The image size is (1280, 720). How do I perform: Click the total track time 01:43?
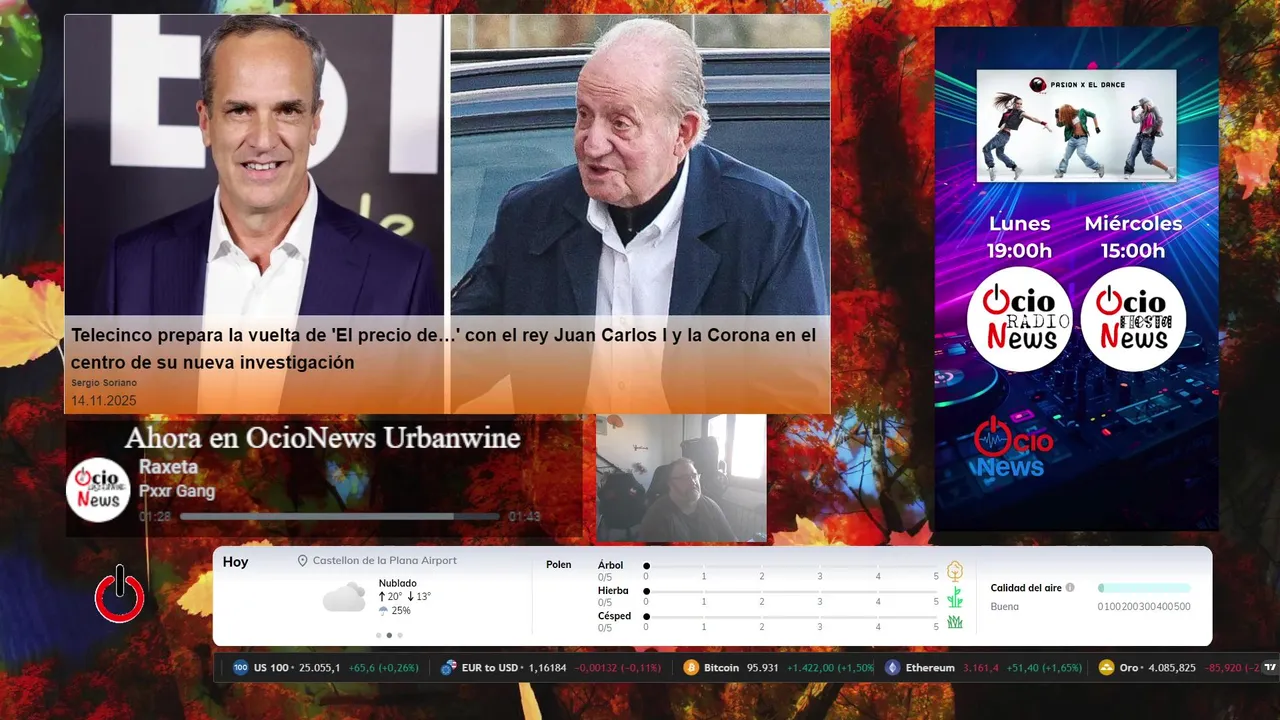pos(524,517)
